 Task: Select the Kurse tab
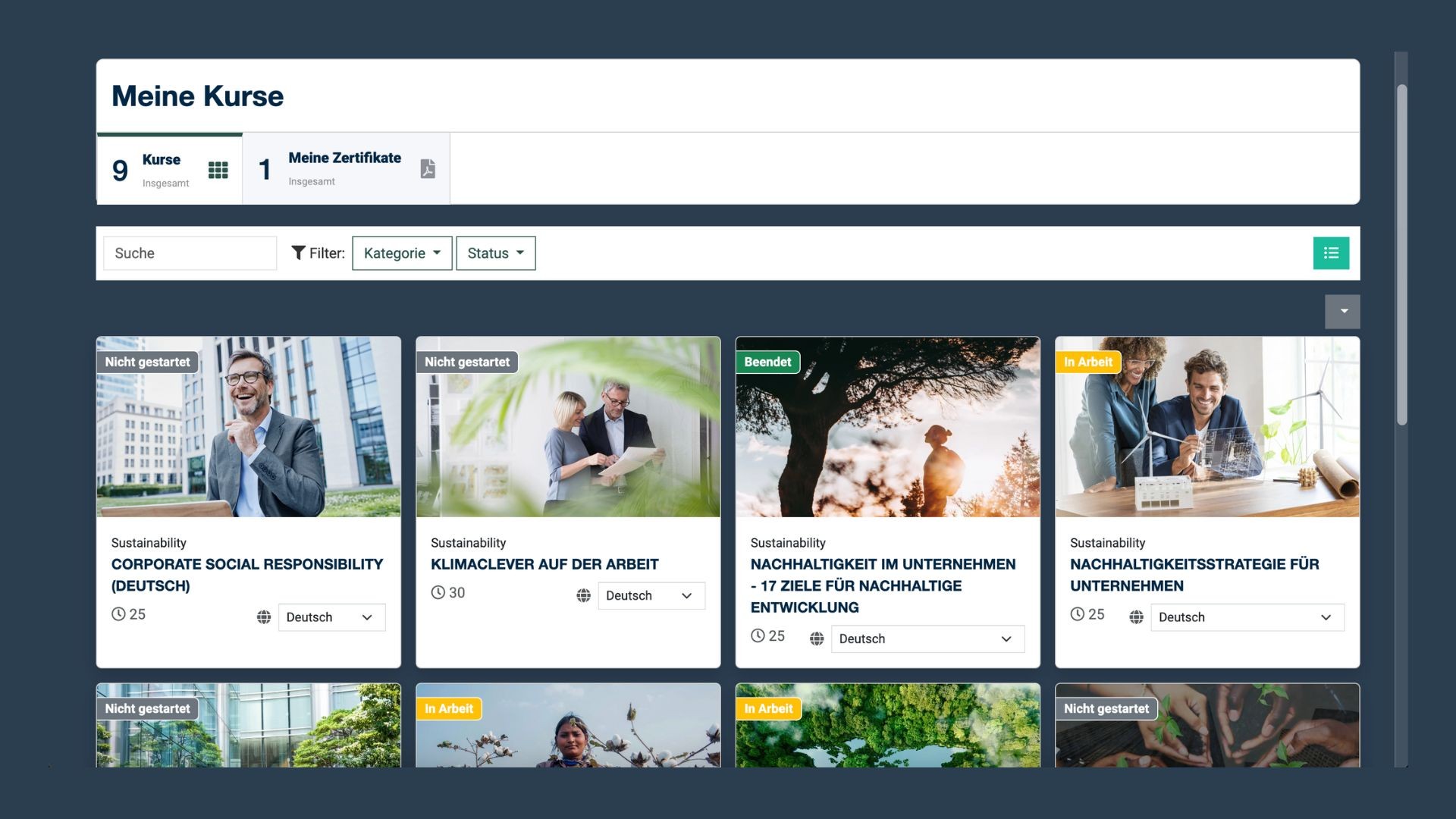(170, 169)
